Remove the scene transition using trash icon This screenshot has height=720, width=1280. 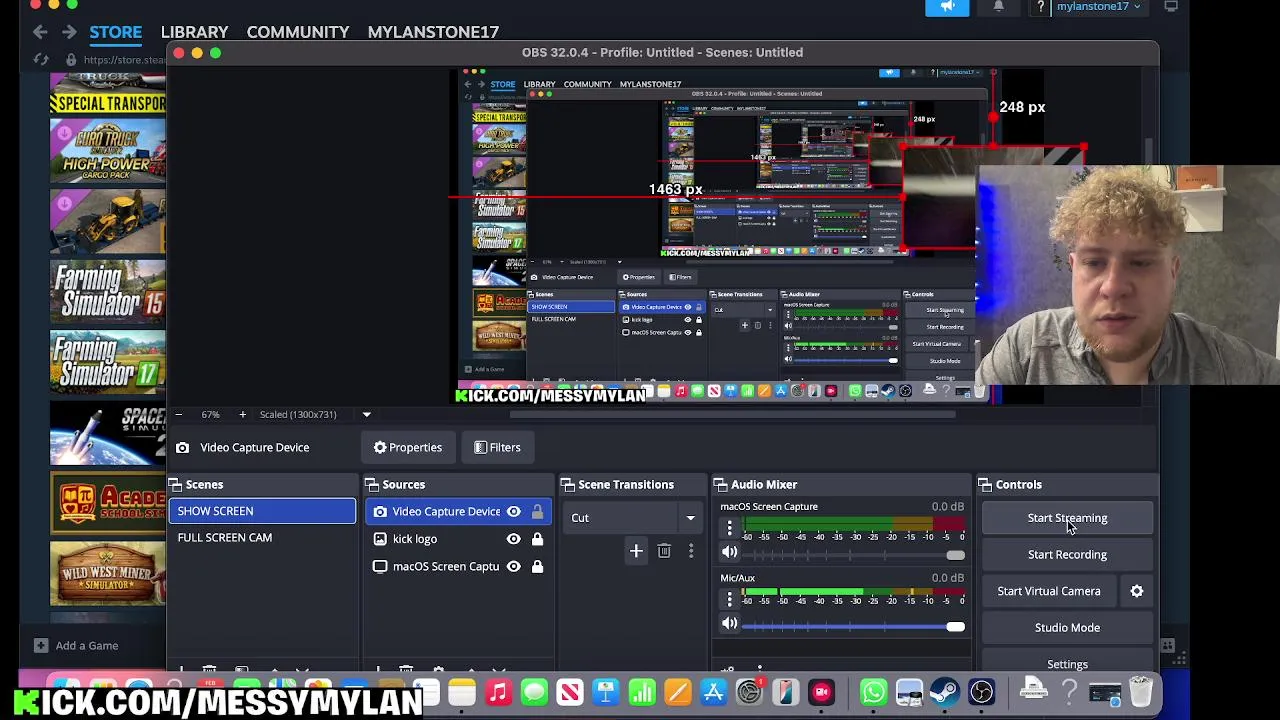click(x=664, y=551)
